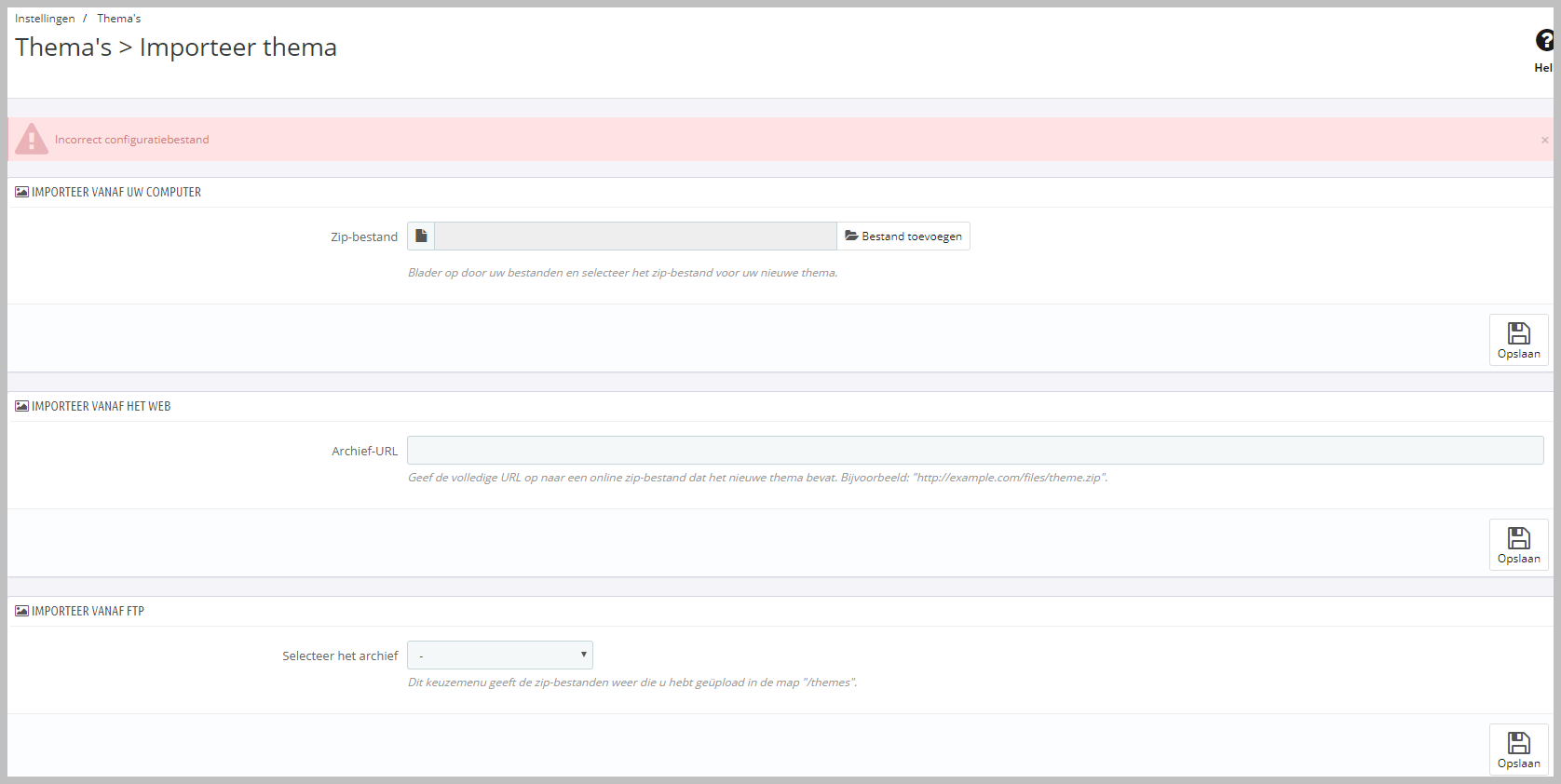Click the warning triangle in the error alert

tap(32, 139)
